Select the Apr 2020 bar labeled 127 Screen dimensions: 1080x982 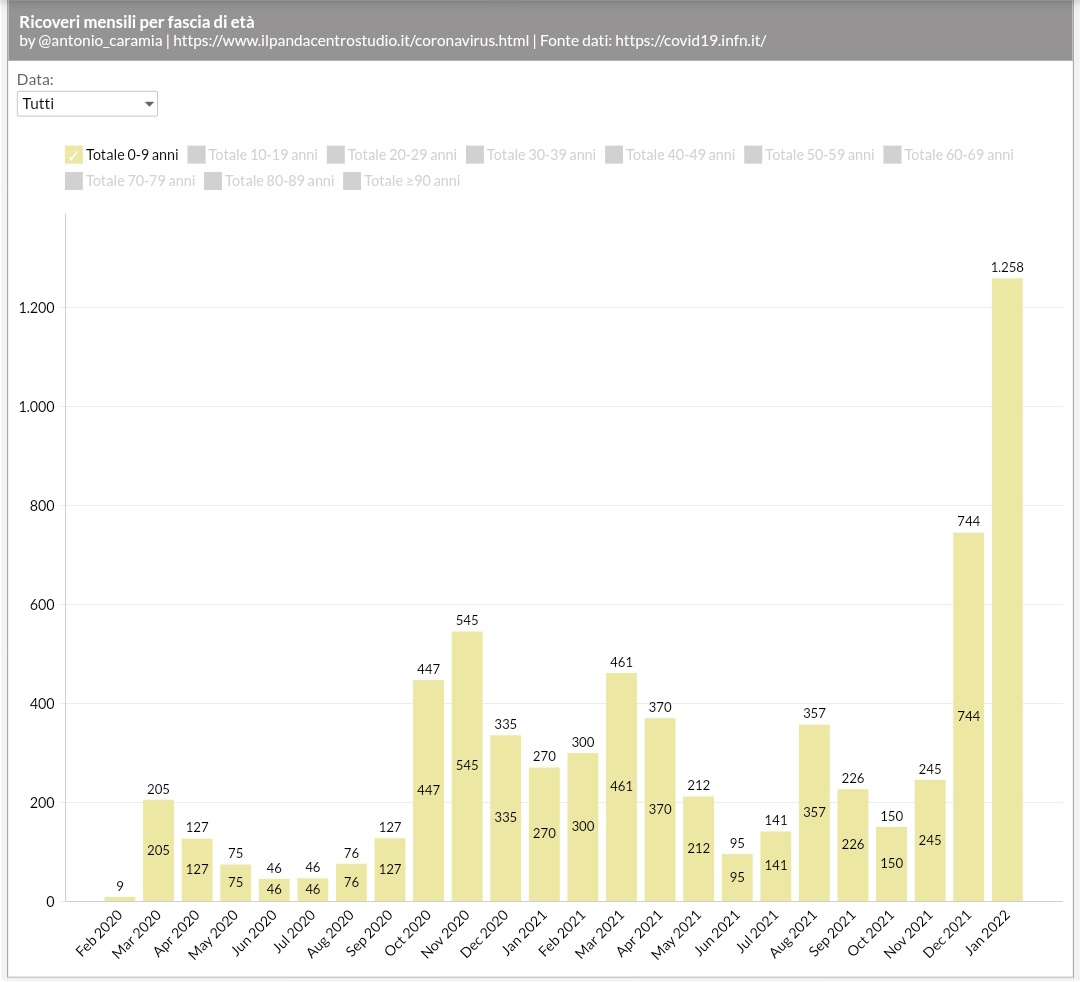pyautogui.click(x=197, y=870)
